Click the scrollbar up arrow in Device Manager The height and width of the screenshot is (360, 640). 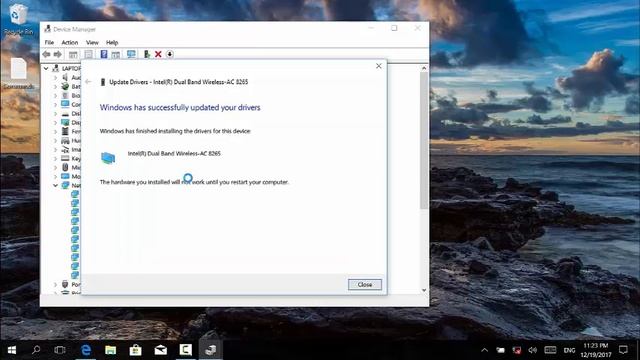[x=424, y=68]
